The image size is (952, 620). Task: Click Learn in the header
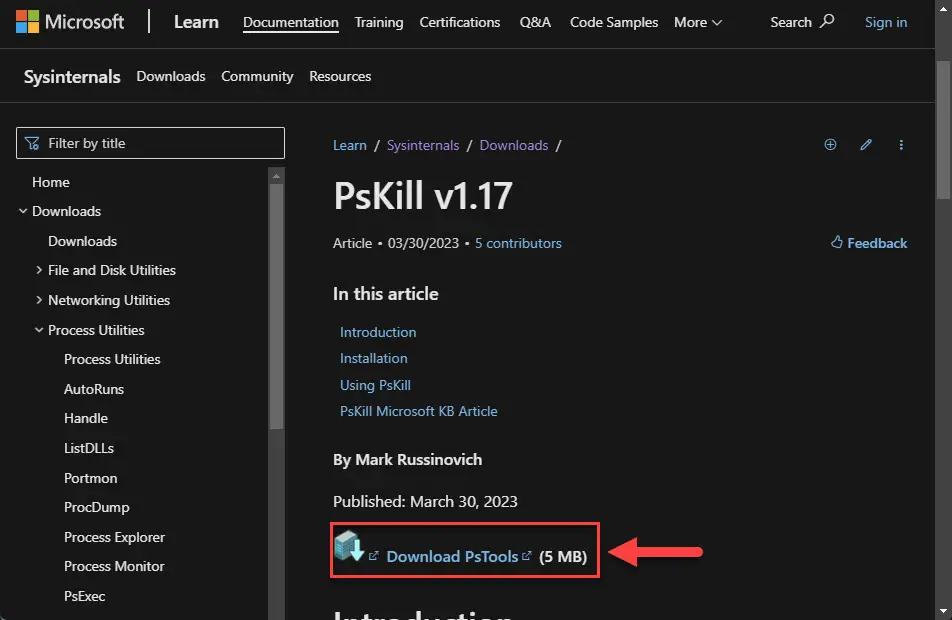(x=196, y=22)
